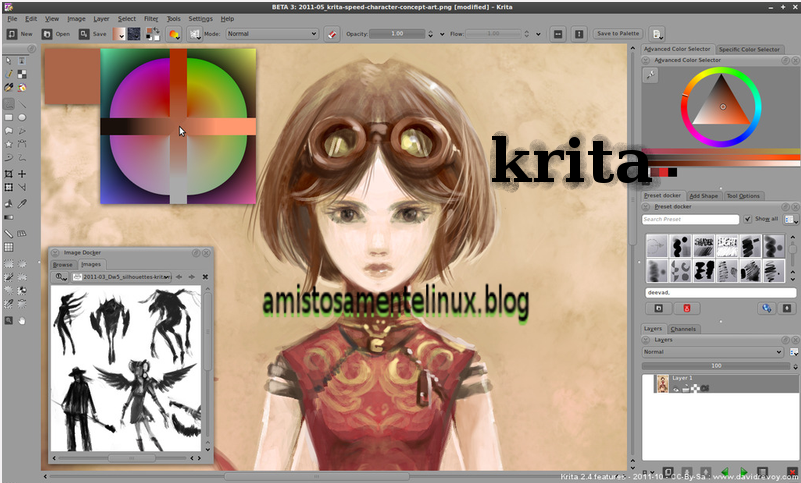This screenshot has width=801, height=483.
Task: Select the Crop tool
Action: click(x=9, y=174)
